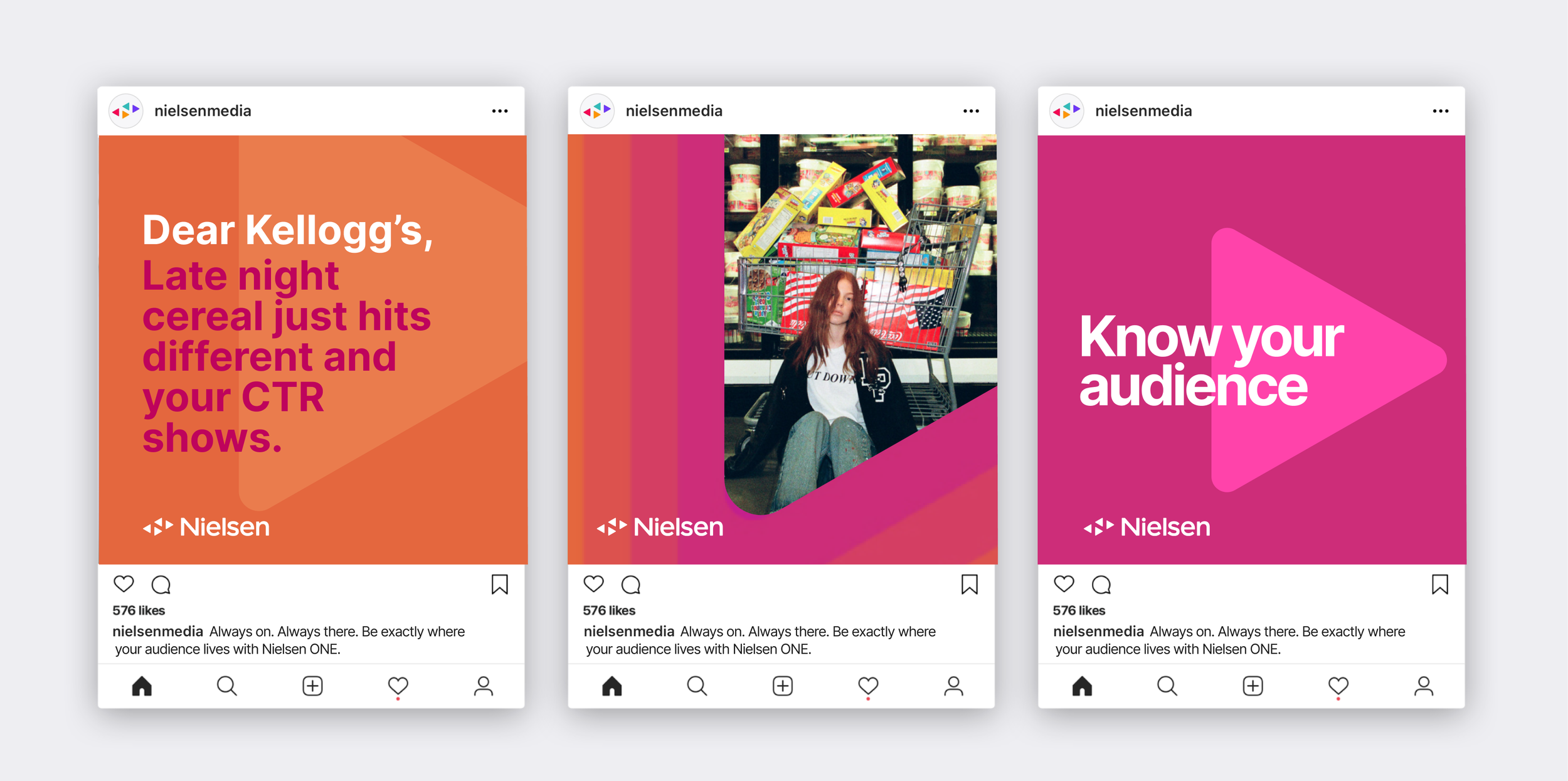
Task: Open Search tab in middle phone
Action: 697,686
